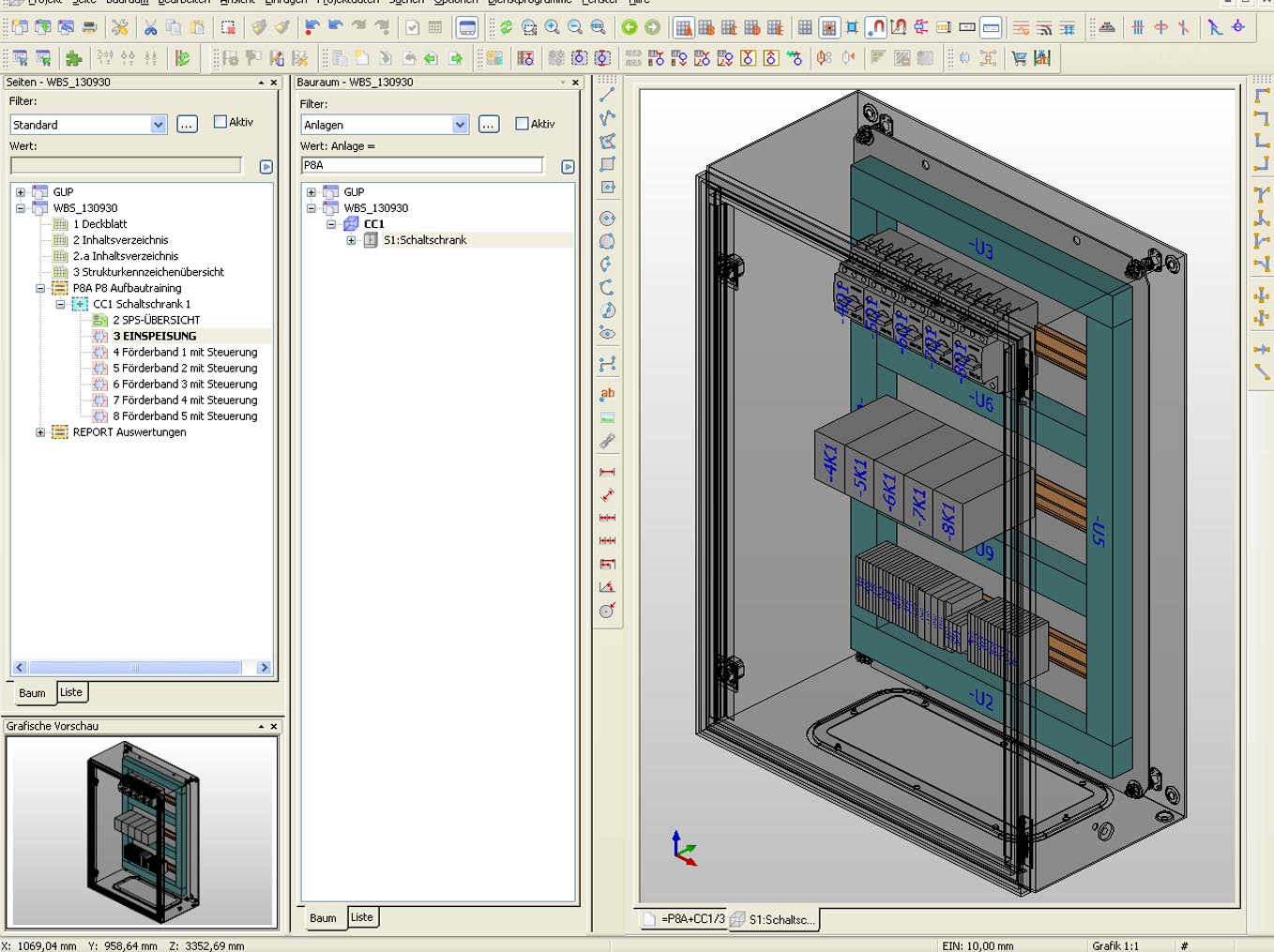Image resolution: width=1274 pixels, height=952 pixels.
Task: Collapse WBS_130930 node in Seiten tree
Action: 21,208
